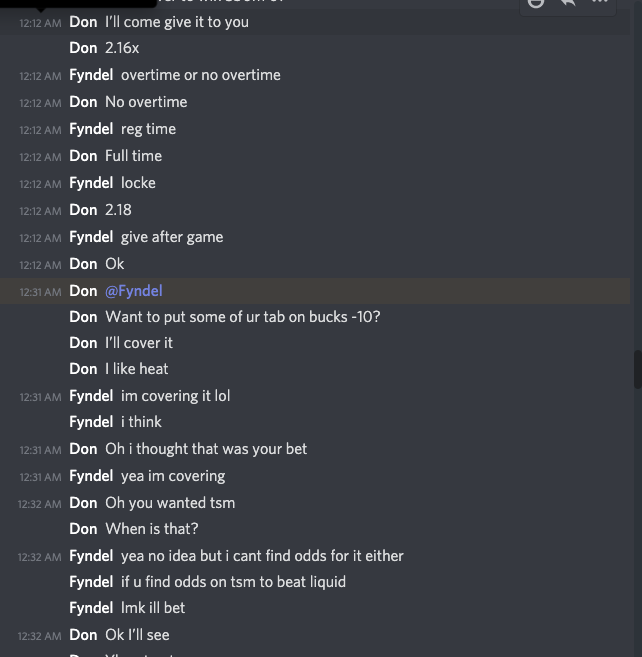Image resolution: width=642 pixels, height=657 pixels.
Task: Open the more options ellipsis icon
Action: click(x=599, y=3)
